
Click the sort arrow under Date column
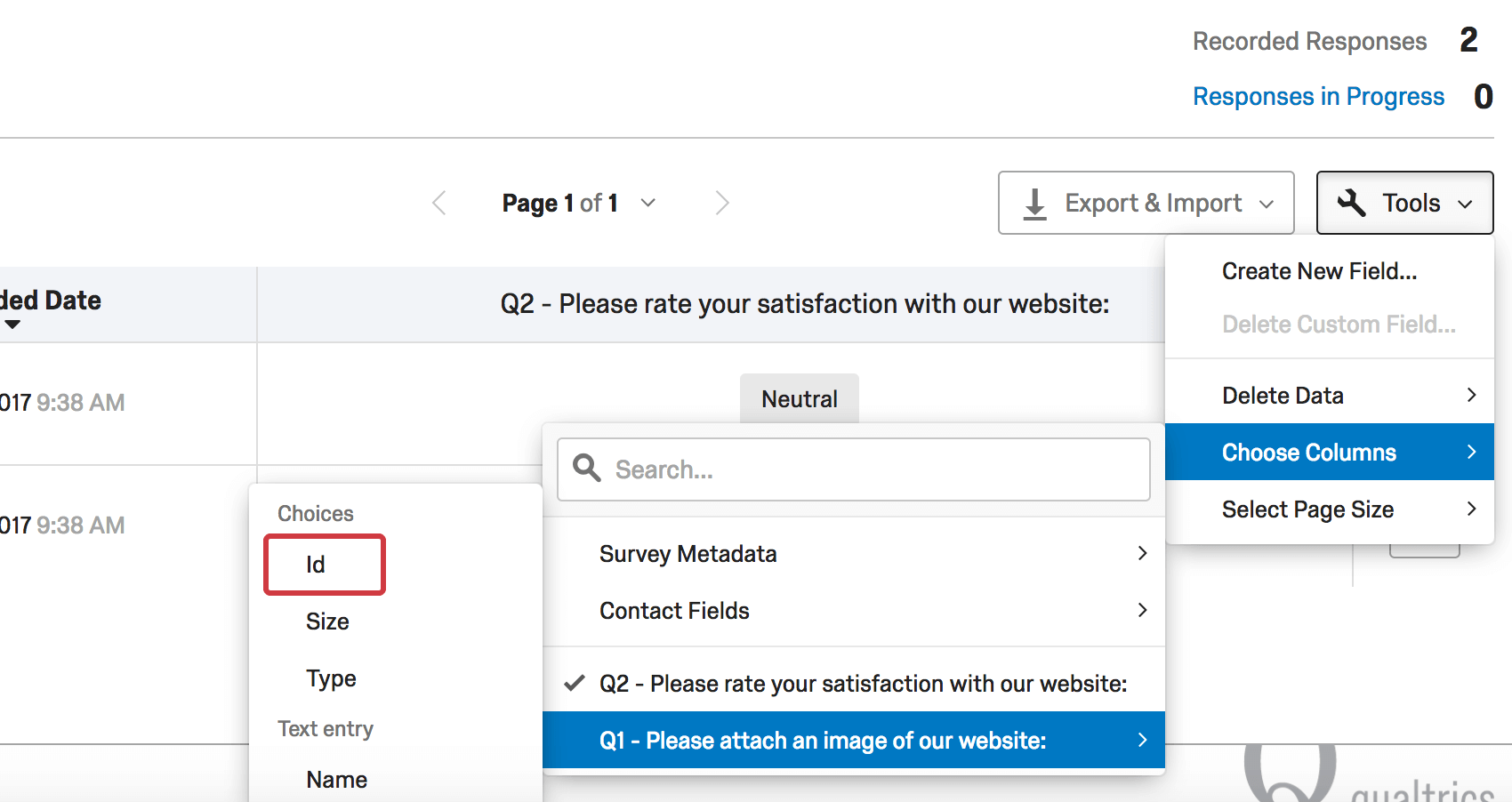click(12, 325)
